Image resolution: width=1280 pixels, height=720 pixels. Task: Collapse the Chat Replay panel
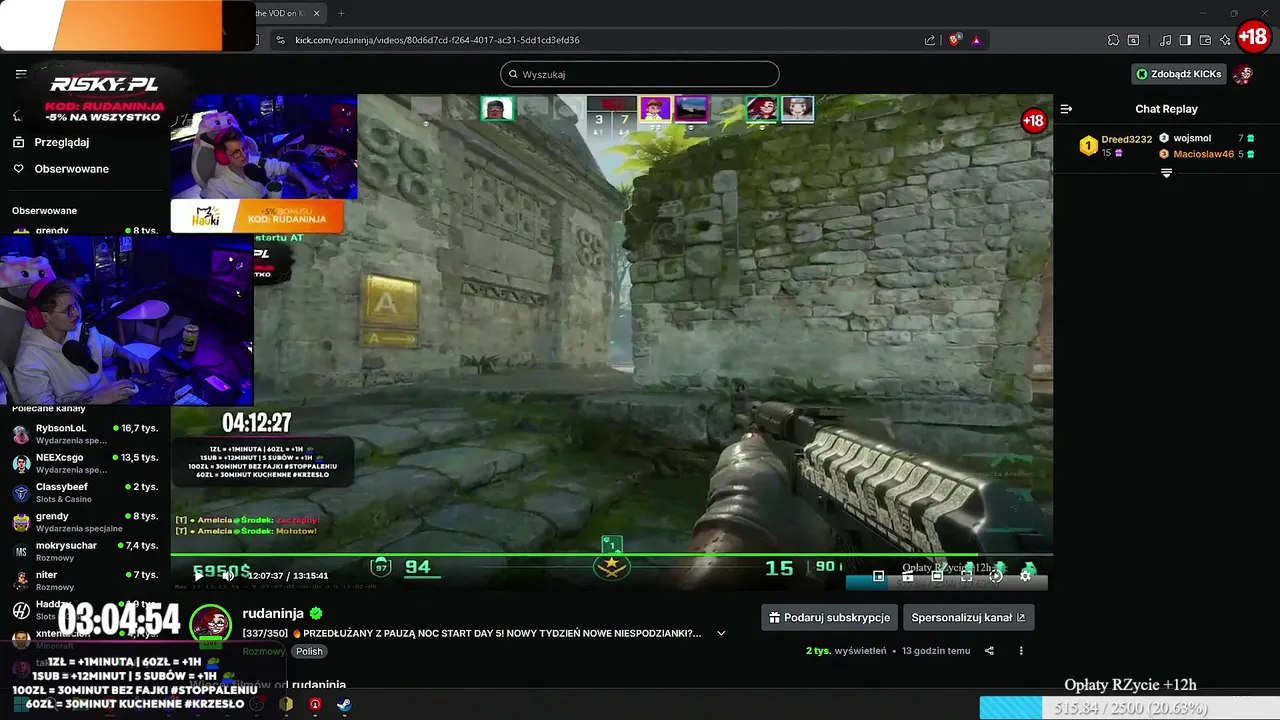(x=1066, y=109)
